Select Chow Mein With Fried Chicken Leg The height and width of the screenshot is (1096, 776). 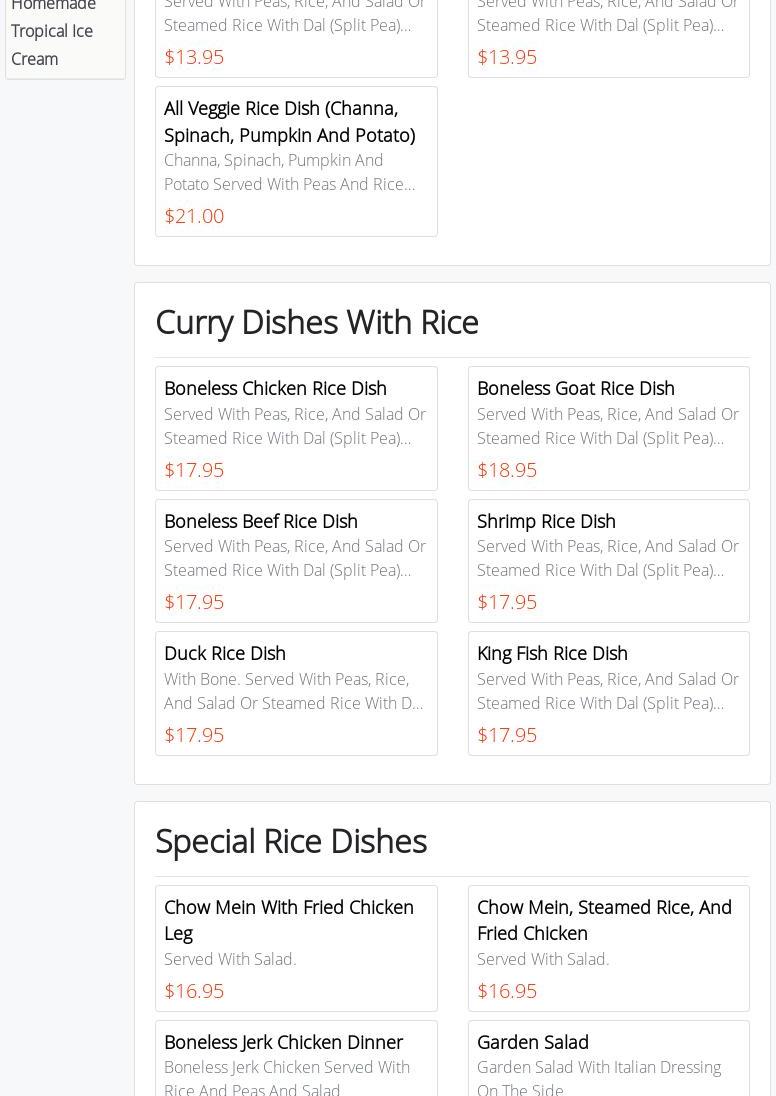(288, 919)
